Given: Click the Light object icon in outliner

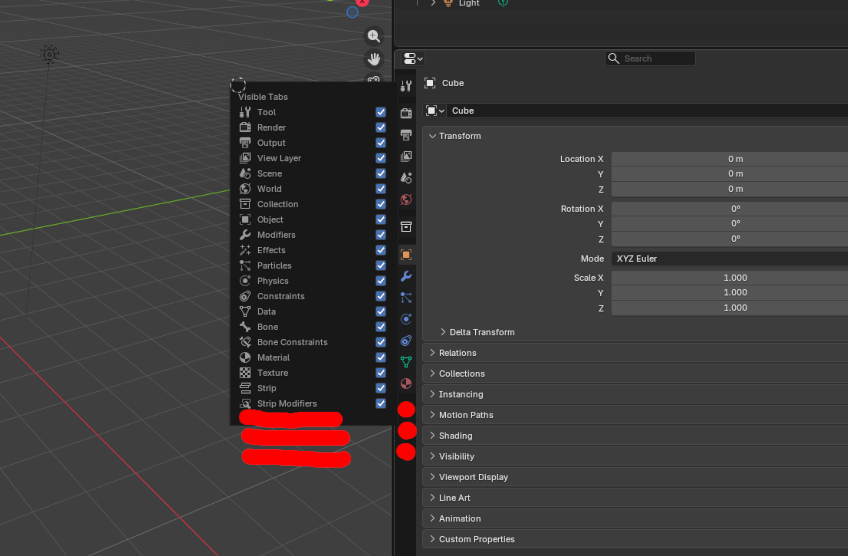Looking at the screenshot, I should 448,3.
